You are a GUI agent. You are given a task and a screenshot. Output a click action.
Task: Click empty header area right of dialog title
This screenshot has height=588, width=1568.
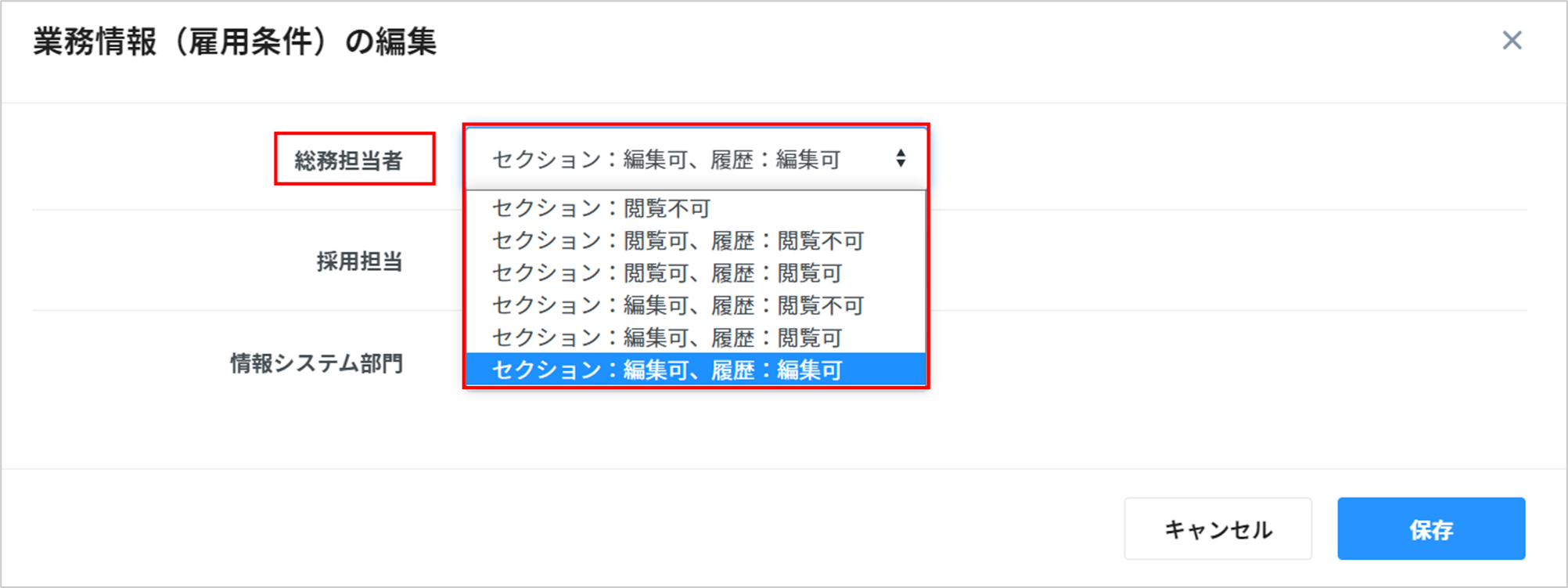pos(939,42)
